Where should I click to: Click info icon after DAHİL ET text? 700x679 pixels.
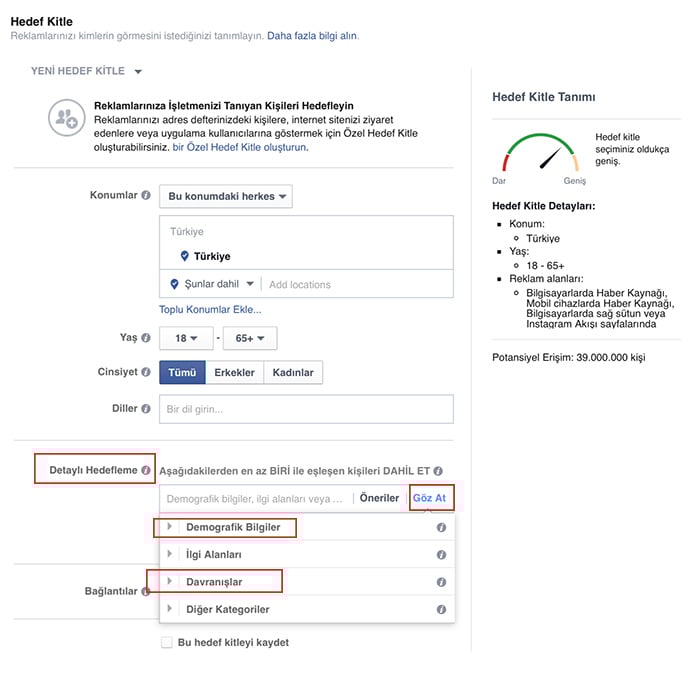(438, 471)
